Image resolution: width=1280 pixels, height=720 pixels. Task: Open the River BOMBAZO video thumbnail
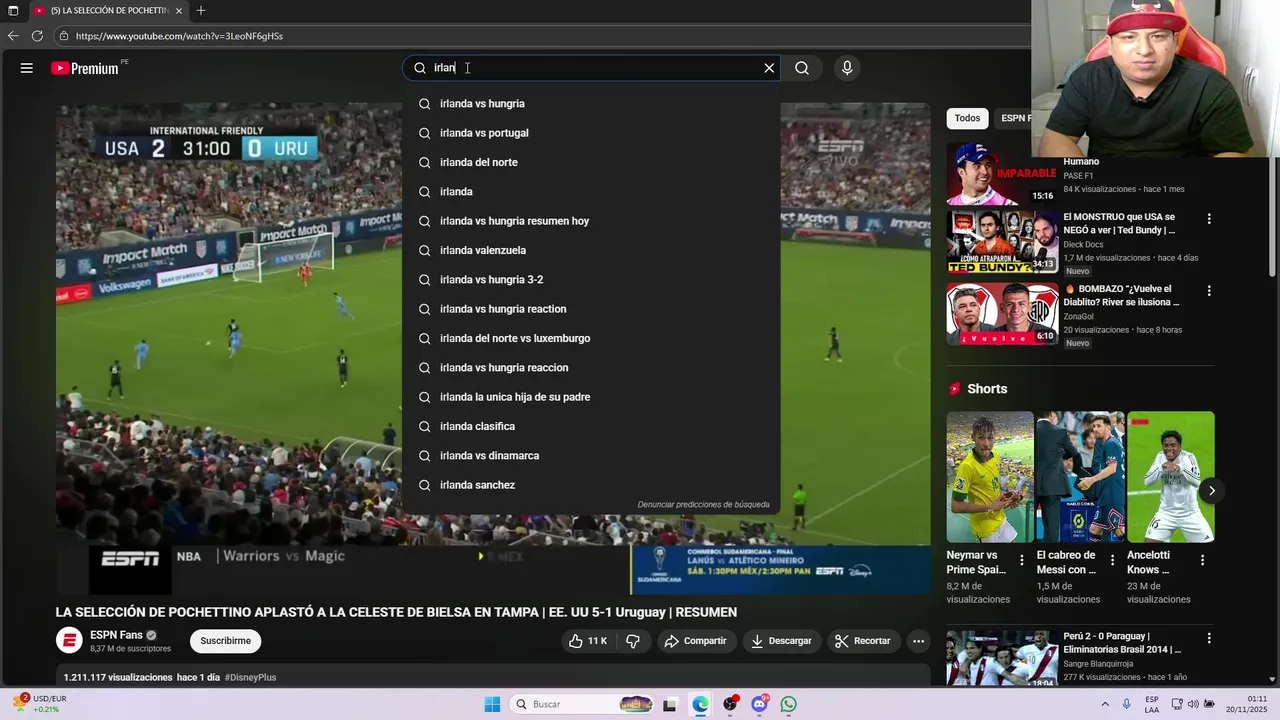pos(1002,313)
